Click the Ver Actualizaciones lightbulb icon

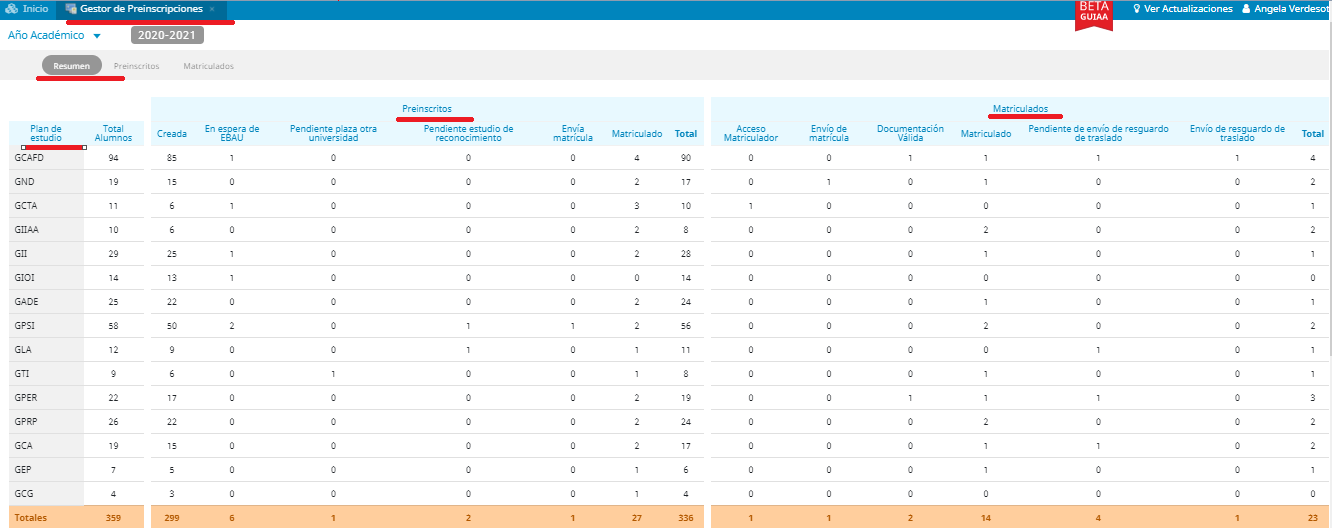[1137, 9]
